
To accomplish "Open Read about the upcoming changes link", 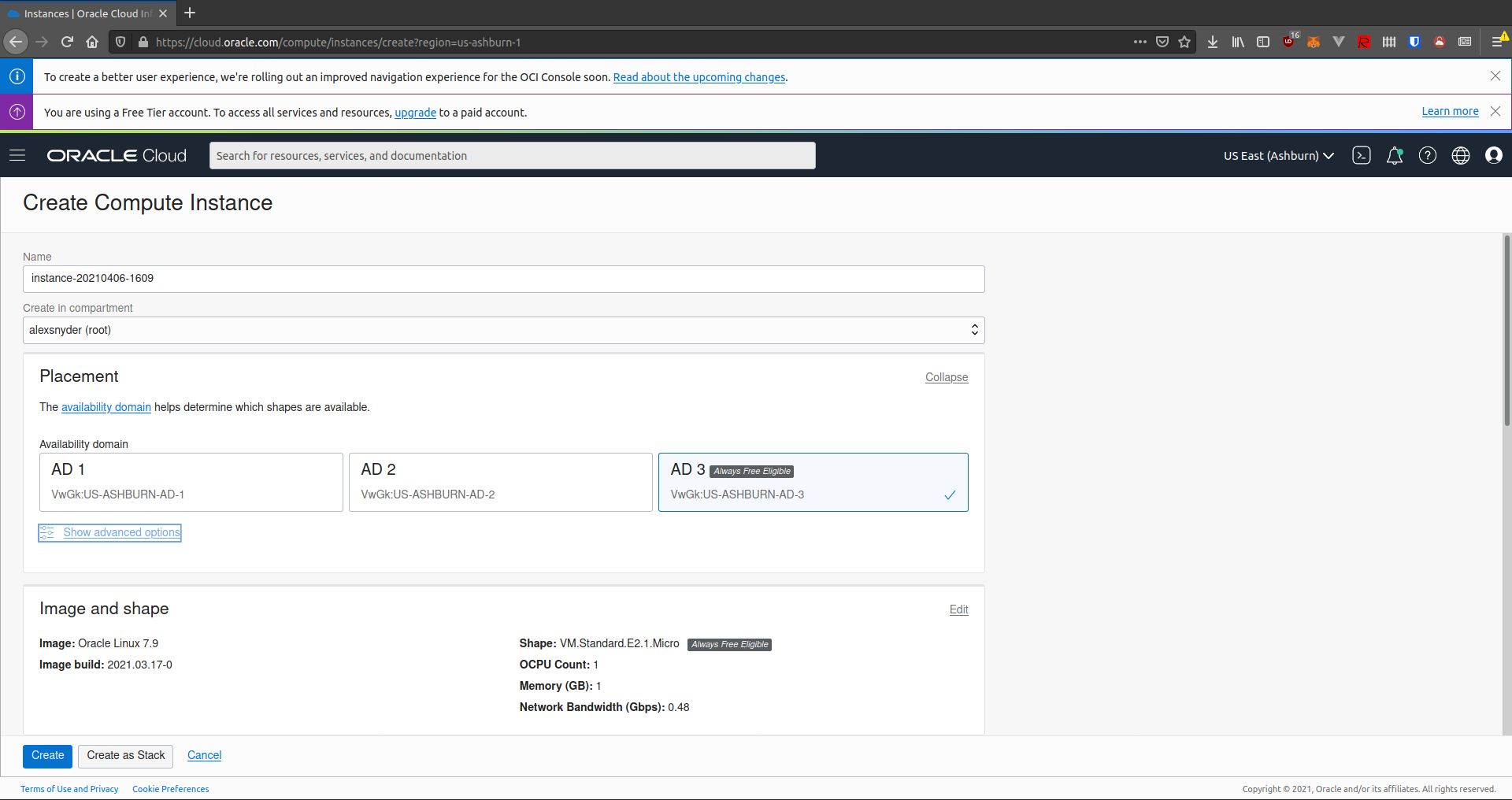I will pos(699,77).
